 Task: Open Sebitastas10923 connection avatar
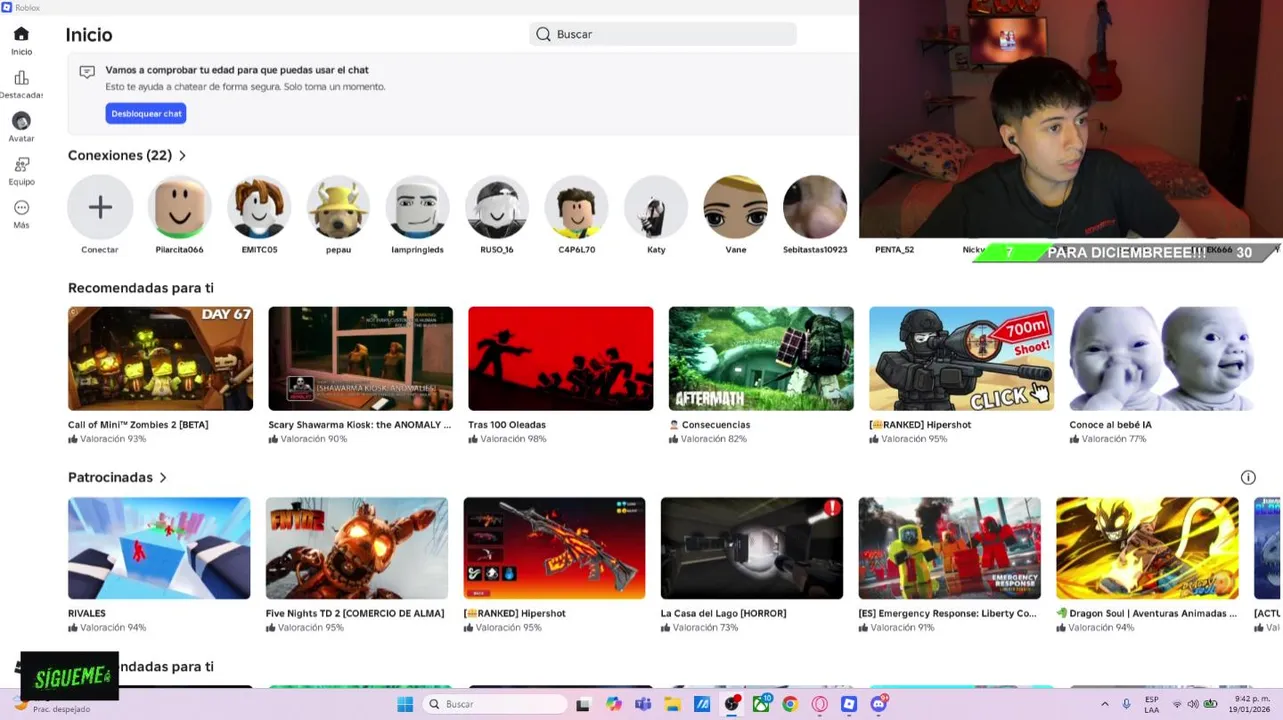[815, 207]
